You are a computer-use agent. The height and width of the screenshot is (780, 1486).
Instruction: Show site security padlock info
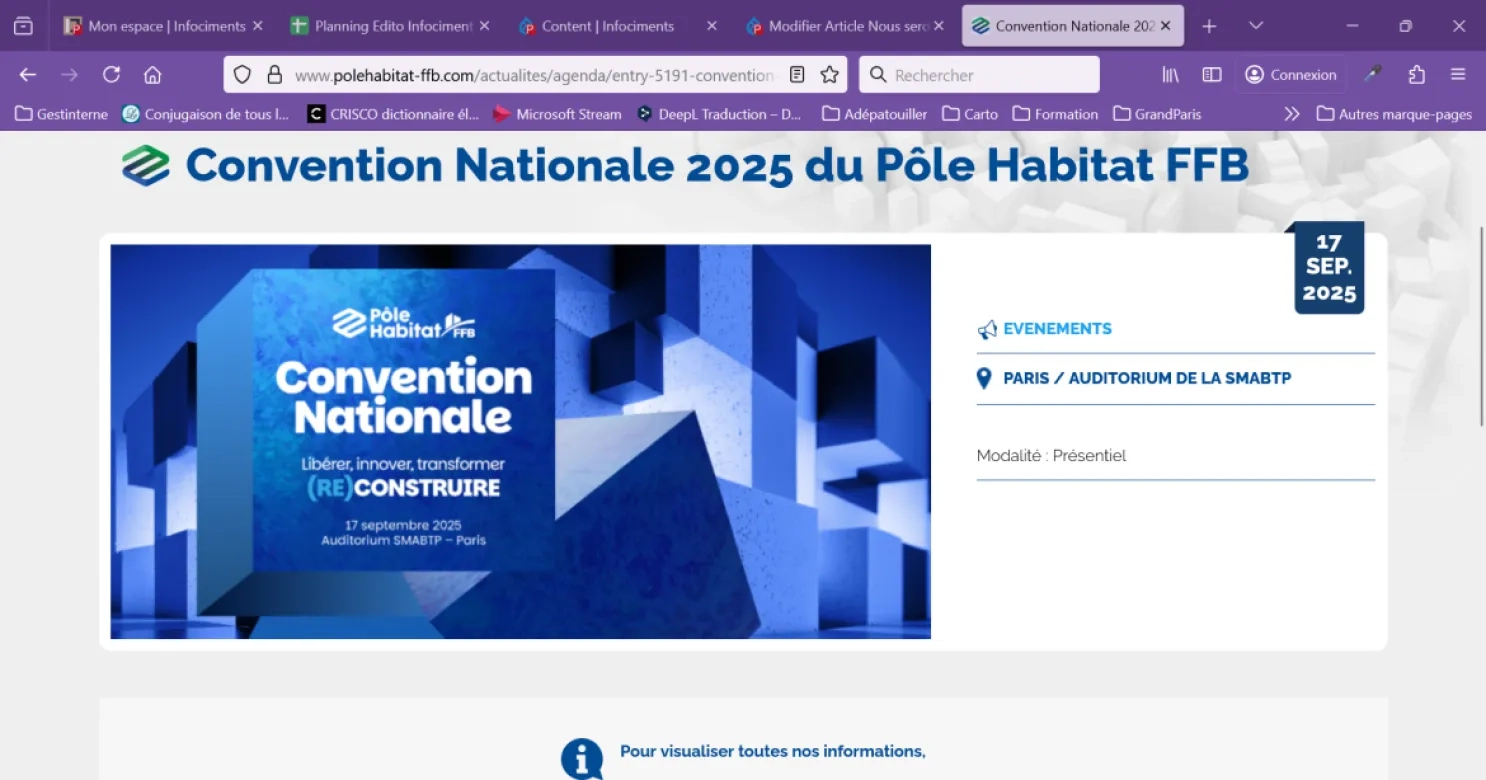coord(274,75)
